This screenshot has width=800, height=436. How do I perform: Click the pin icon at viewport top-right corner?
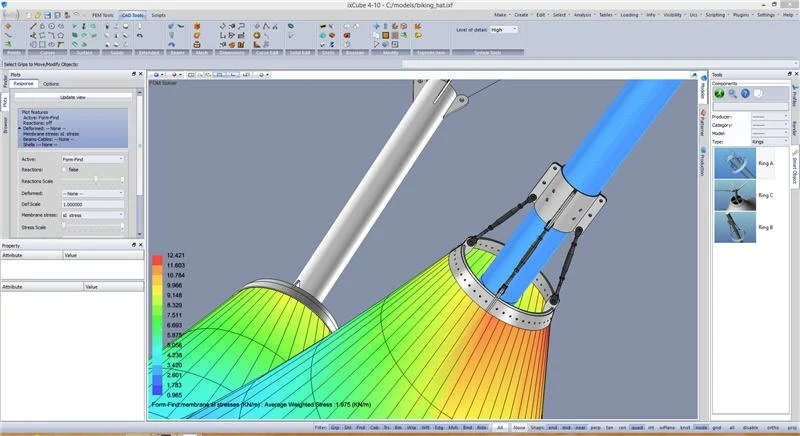(694, 74)
